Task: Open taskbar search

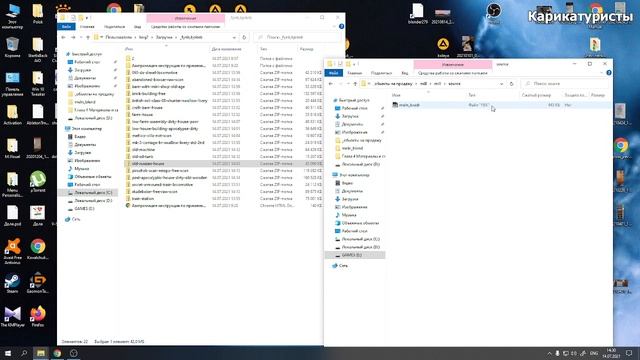Action: [24, 353]
